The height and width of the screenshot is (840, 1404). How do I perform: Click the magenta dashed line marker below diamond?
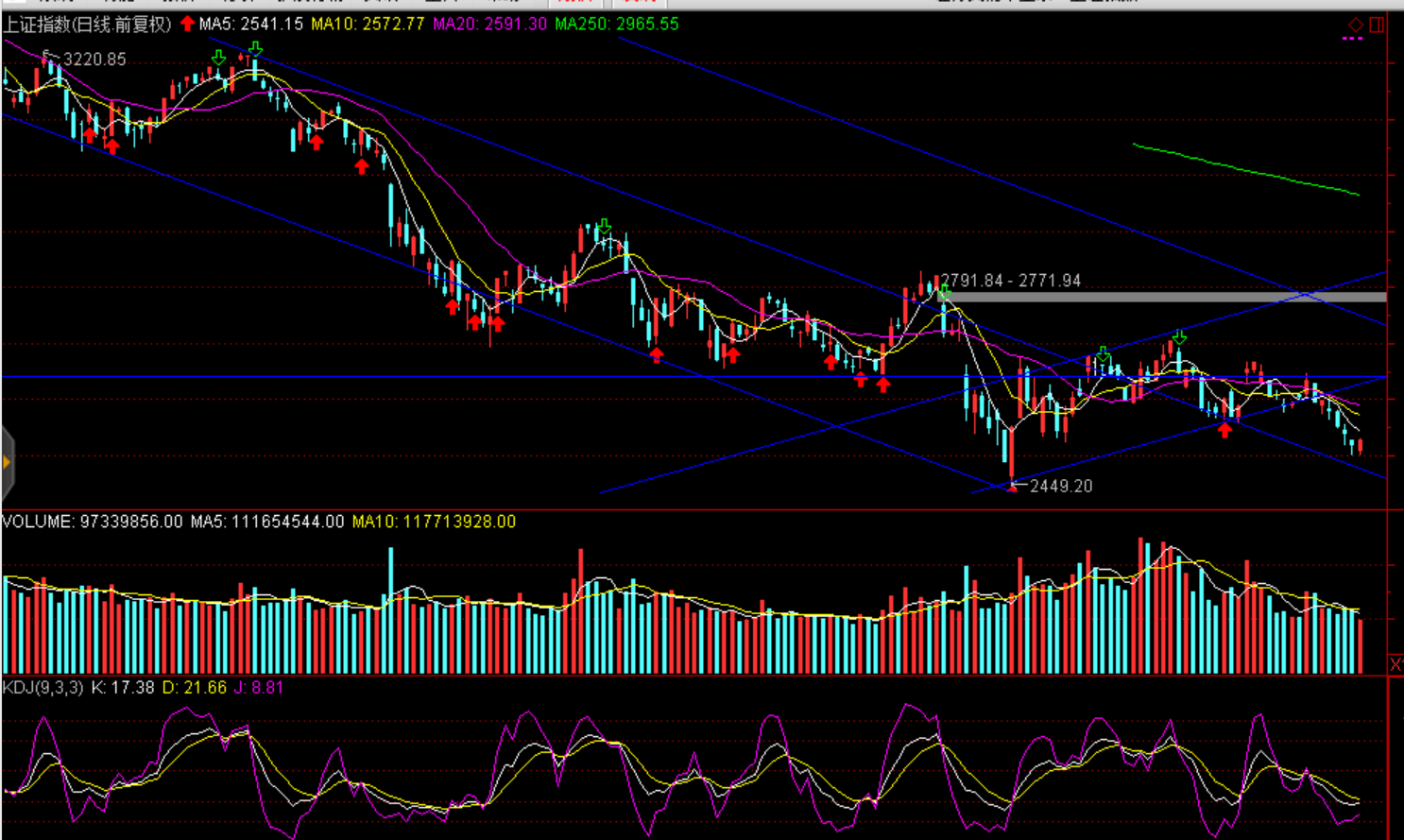click(x=1353, y=40)
